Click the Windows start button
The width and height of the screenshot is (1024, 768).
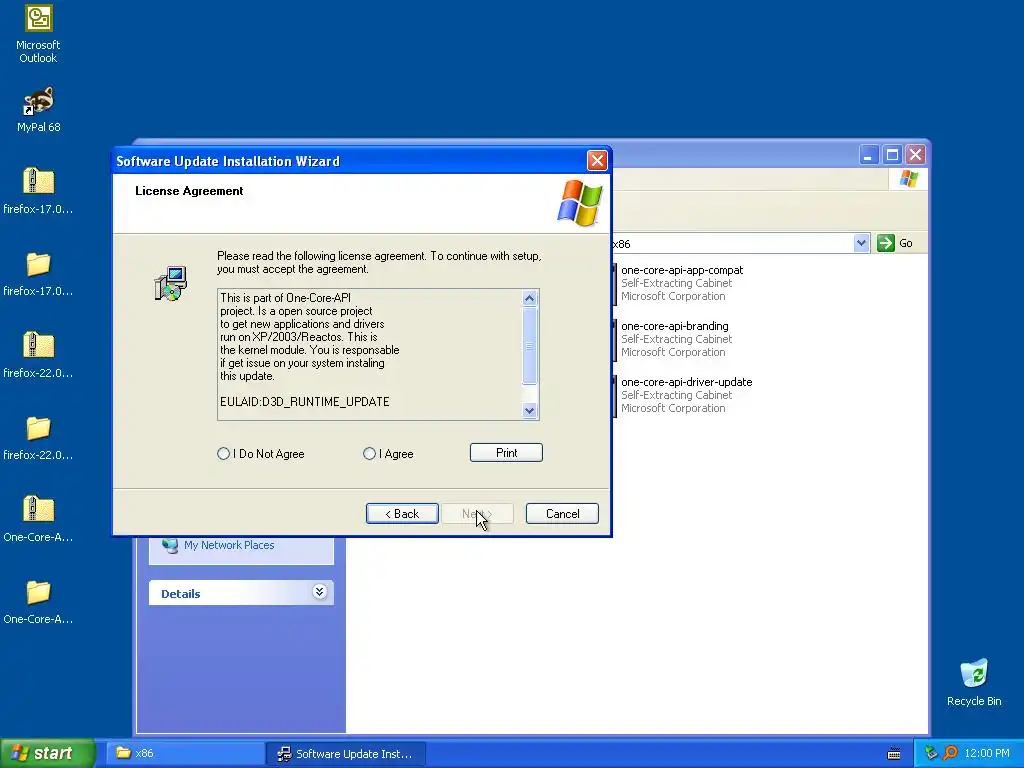point(48,753)
